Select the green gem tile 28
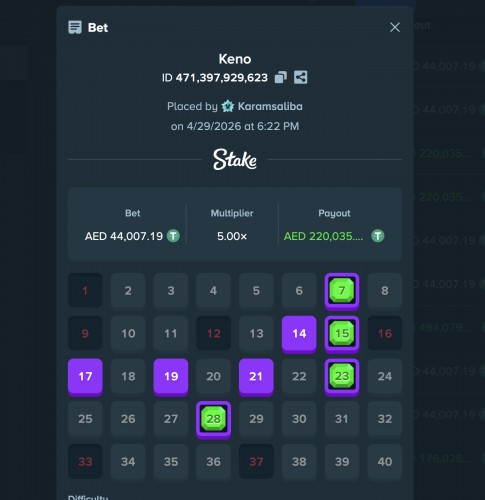 coord(213,420)
